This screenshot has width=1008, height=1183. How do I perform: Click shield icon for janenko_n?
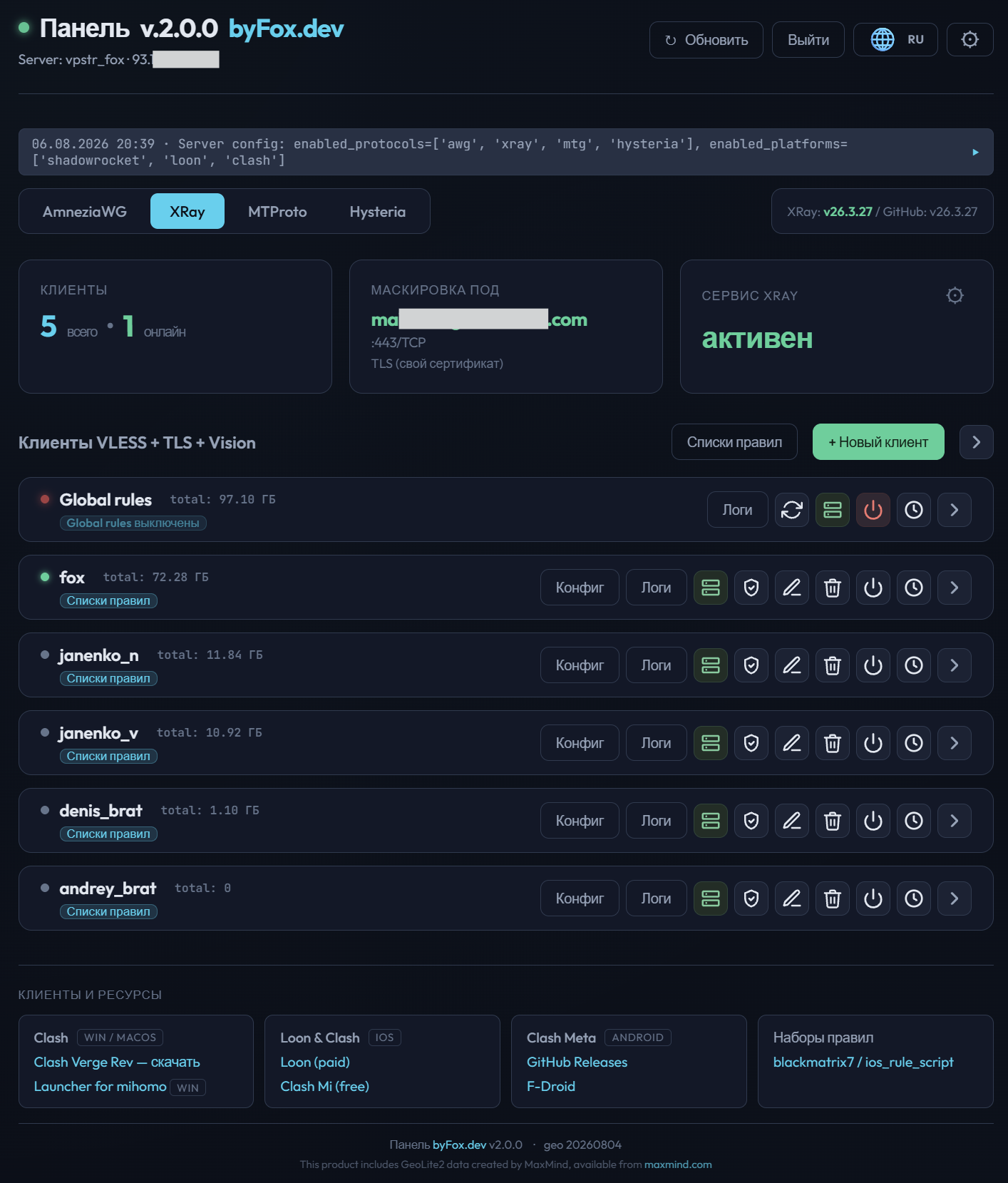751,665
